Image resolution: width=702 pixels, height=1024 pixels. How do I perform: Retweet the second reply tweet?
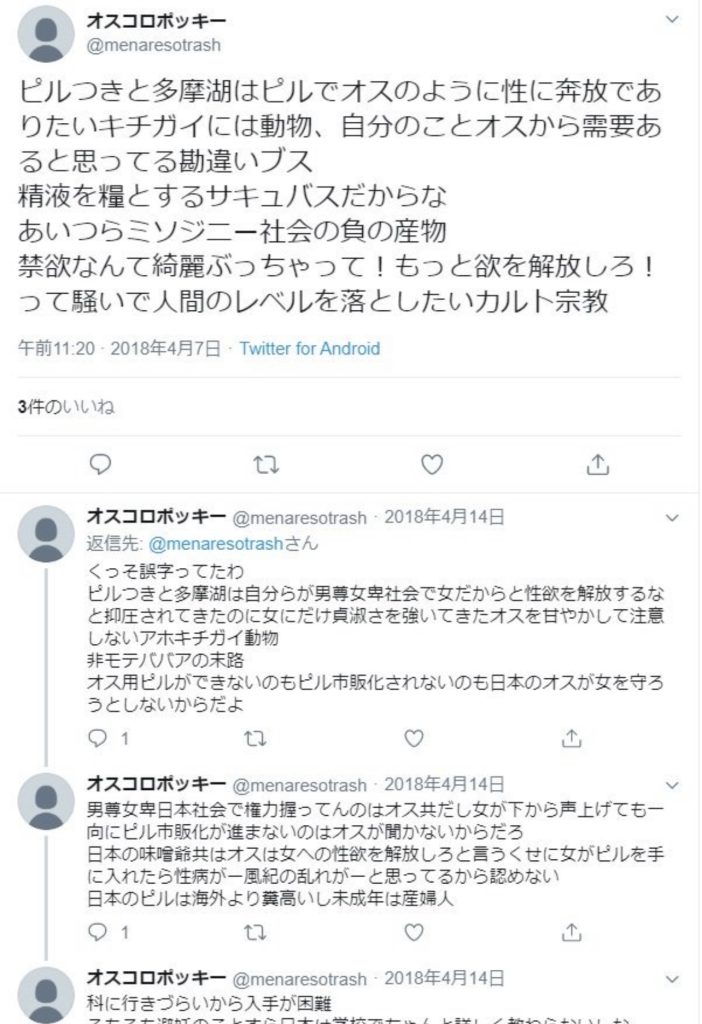coord(255,932)
